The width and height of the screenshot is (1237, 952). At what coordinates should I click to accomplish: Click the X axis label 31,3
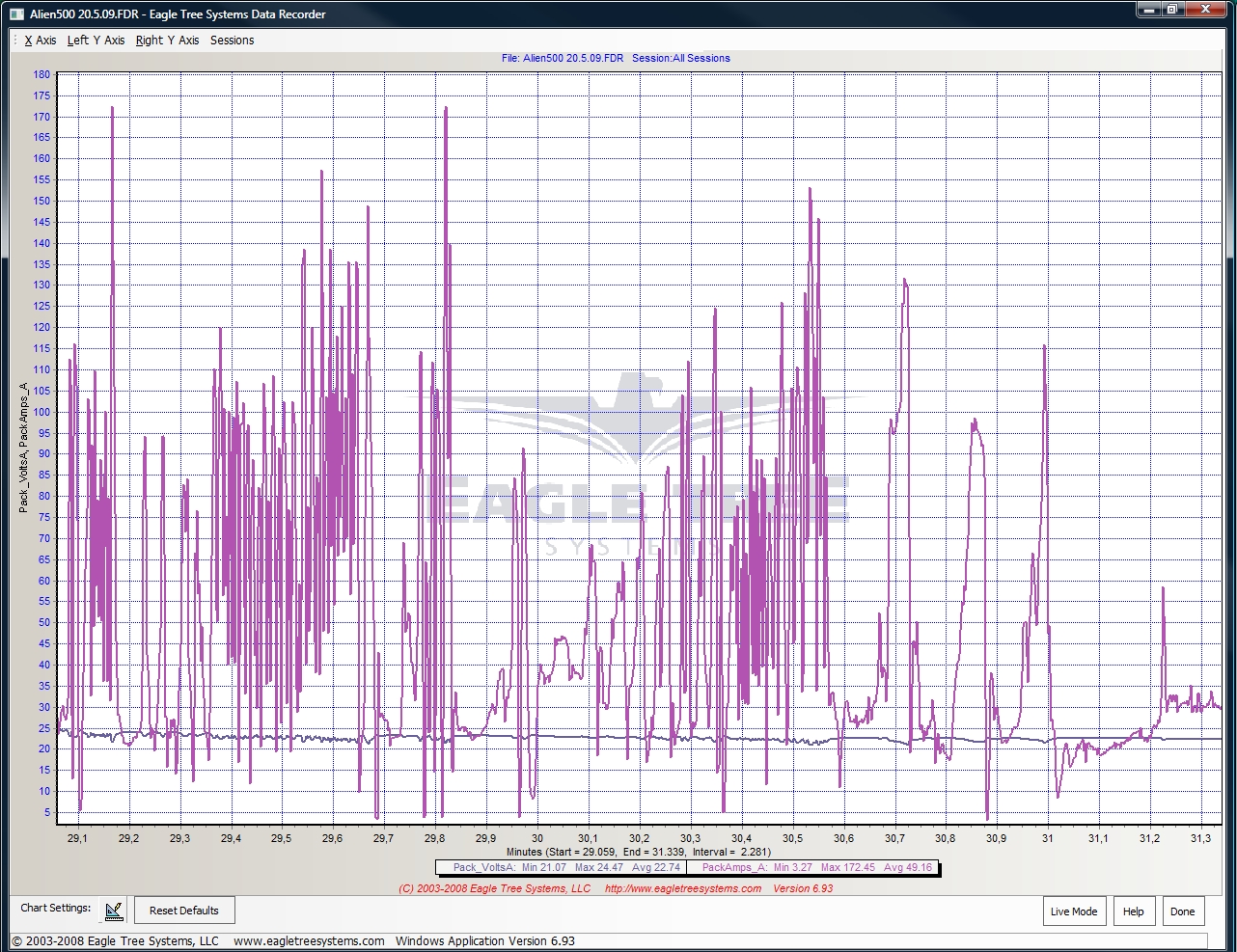tap(1200, 838)
